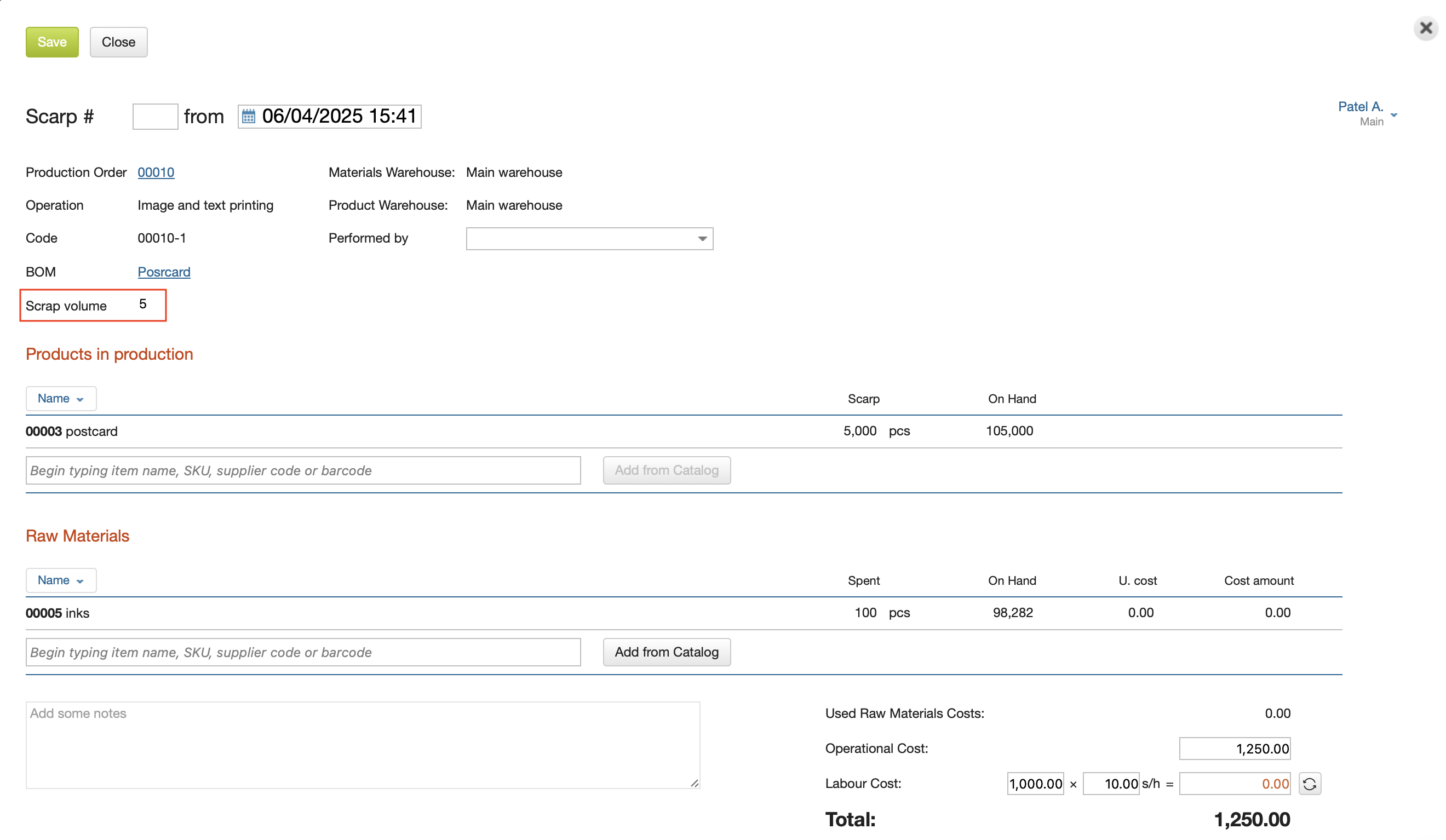
Task: Expand the Name sort dropdown under Raw Materials
Action: [61, 580]
